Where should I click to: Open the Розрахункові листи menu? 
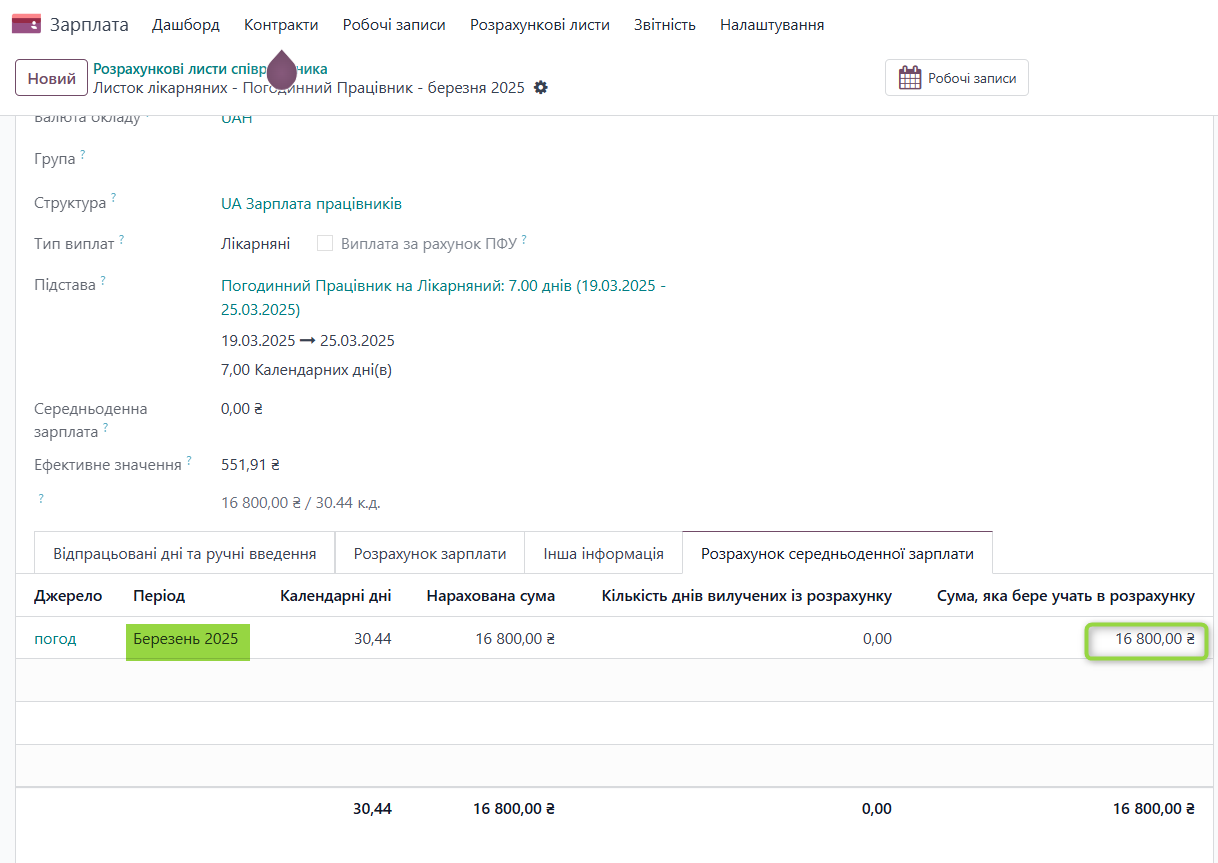point(539,25)
